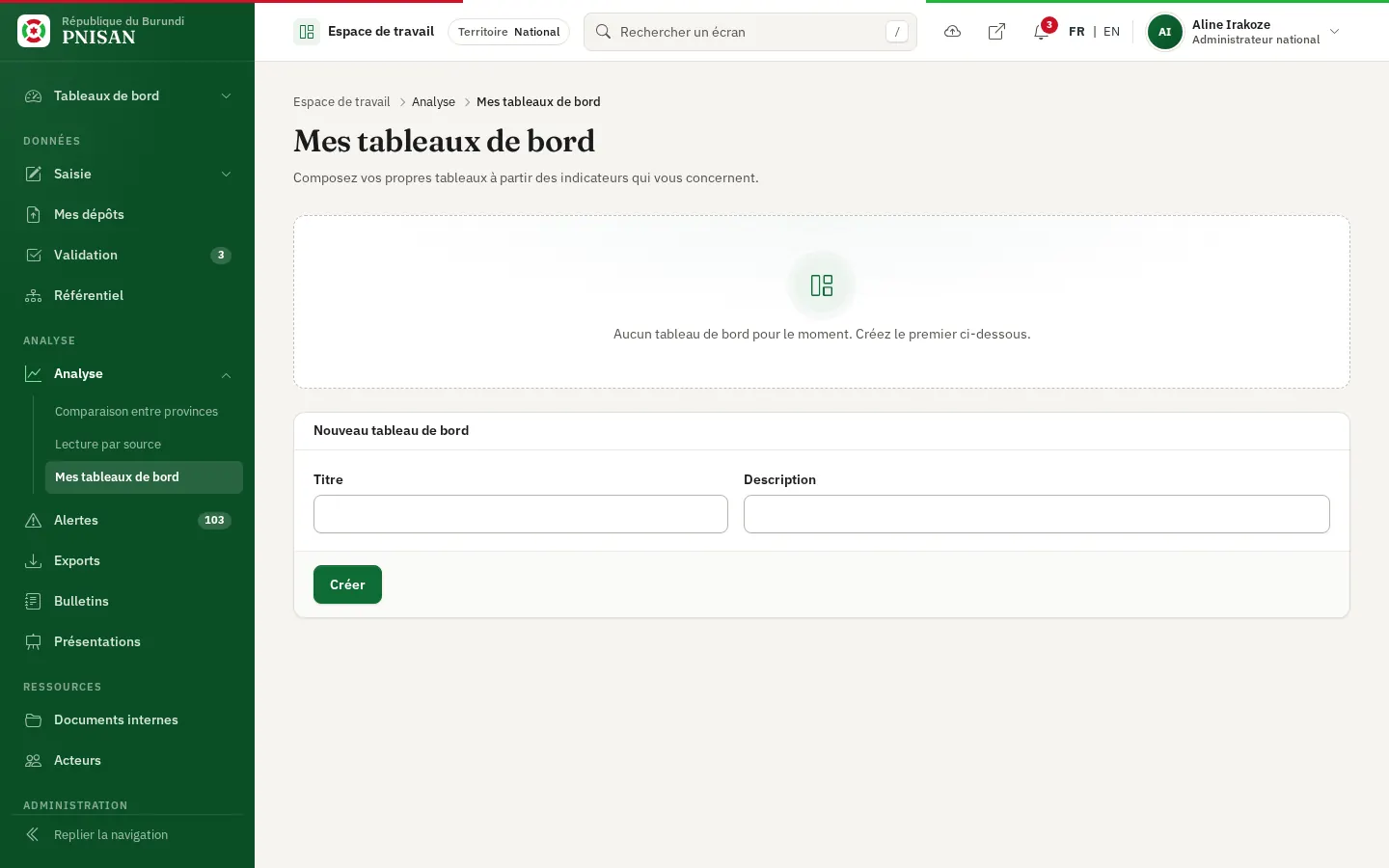Click the Espace de travail layout icon

pos(307,32)
